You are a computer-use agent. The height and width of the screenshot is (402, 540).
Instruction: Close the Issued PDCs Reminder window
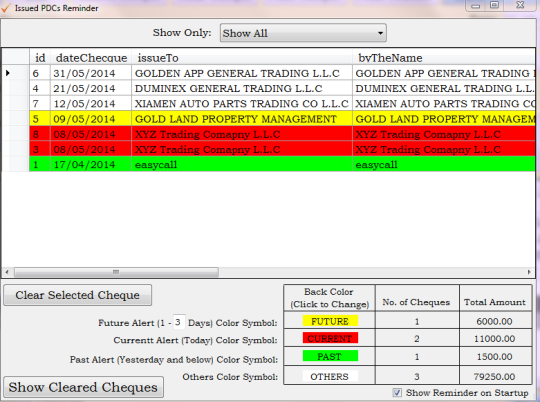click(x=520, y=5)
